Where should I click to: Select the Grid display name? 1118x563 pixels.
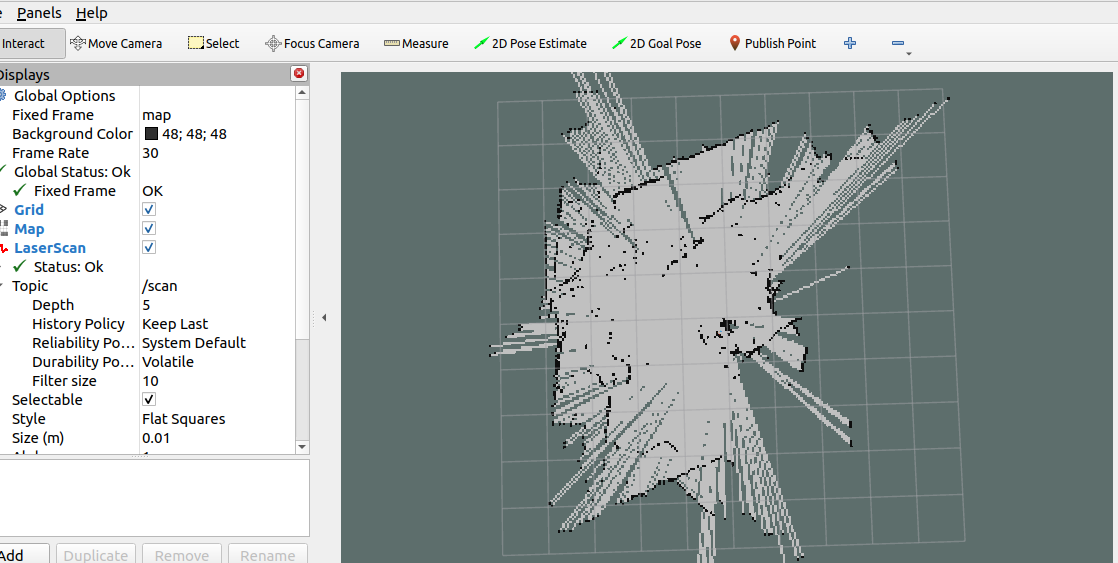(x=29, y=210)
